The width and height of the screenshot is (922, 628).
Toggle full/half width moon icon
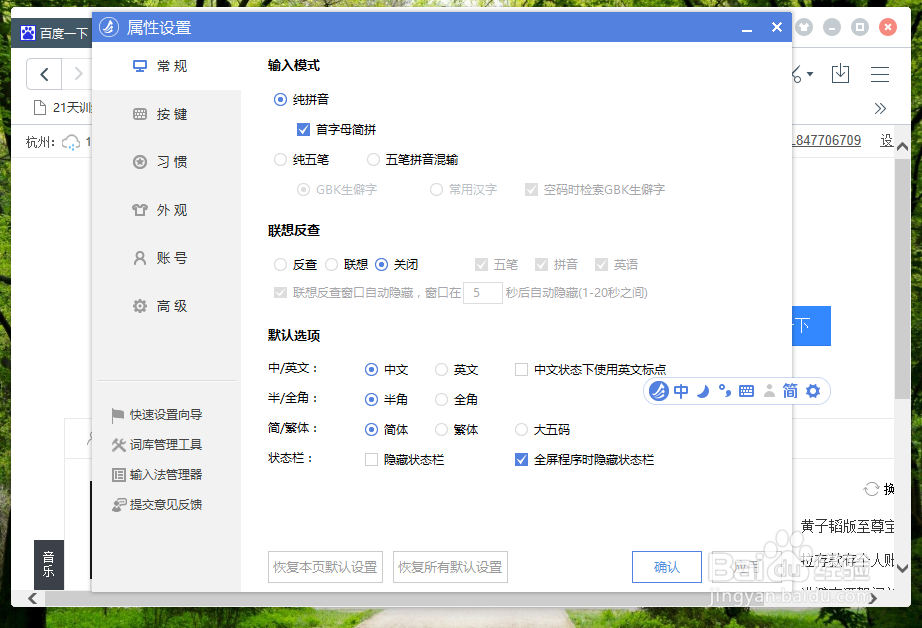703,391
